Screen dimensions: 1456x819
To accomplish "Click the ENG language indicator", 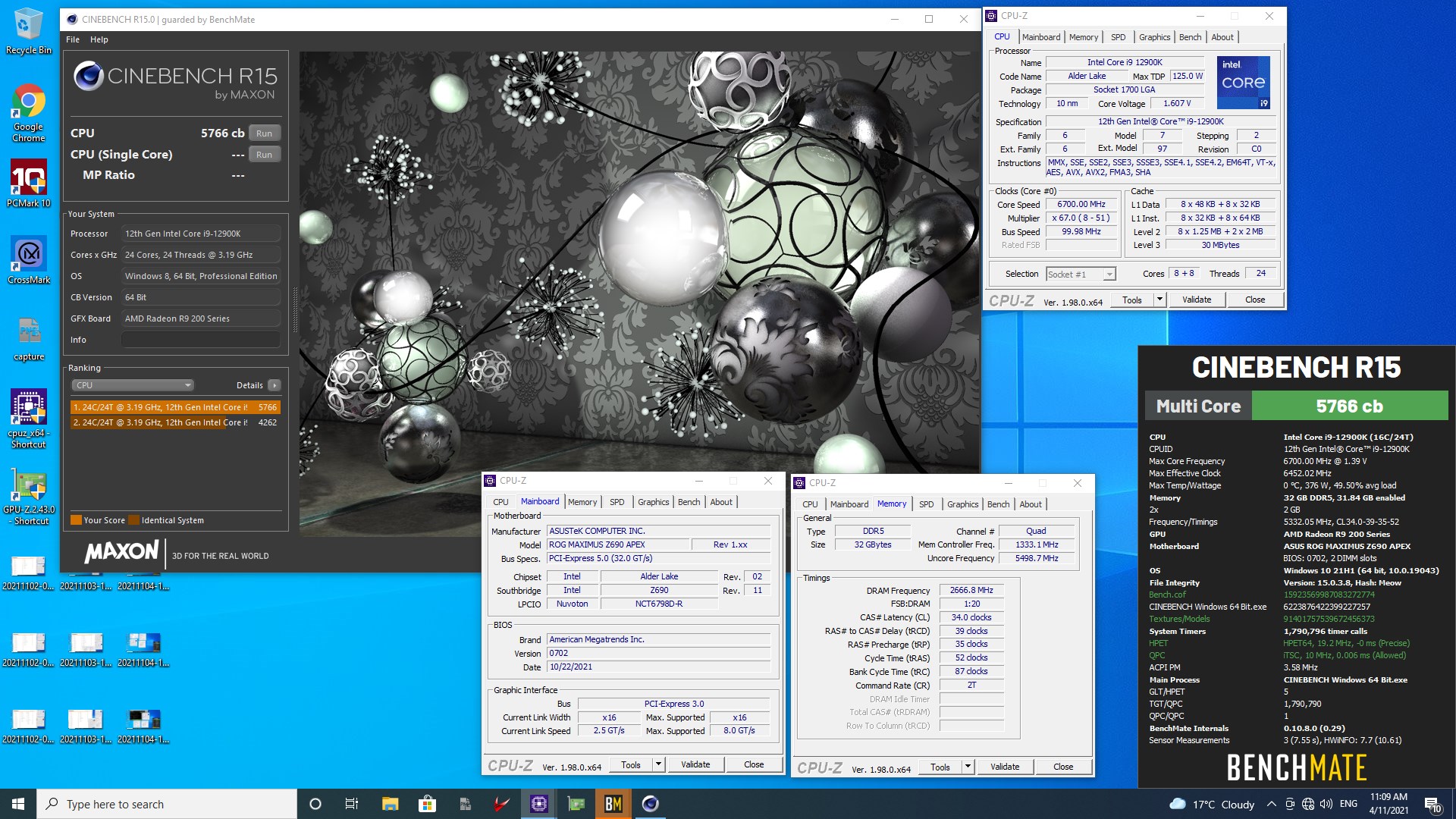I will [x=1348, y=804].
